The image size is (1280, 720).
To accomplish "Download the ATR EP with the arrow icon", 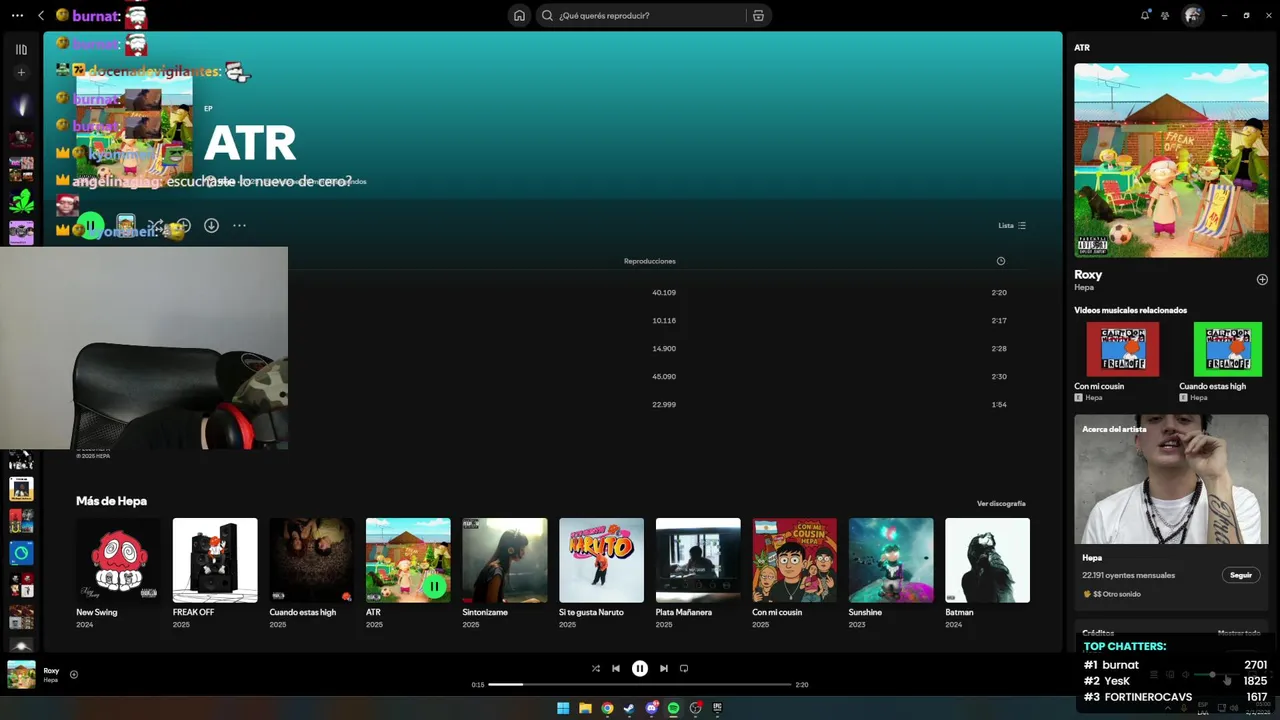I will 211,226.
